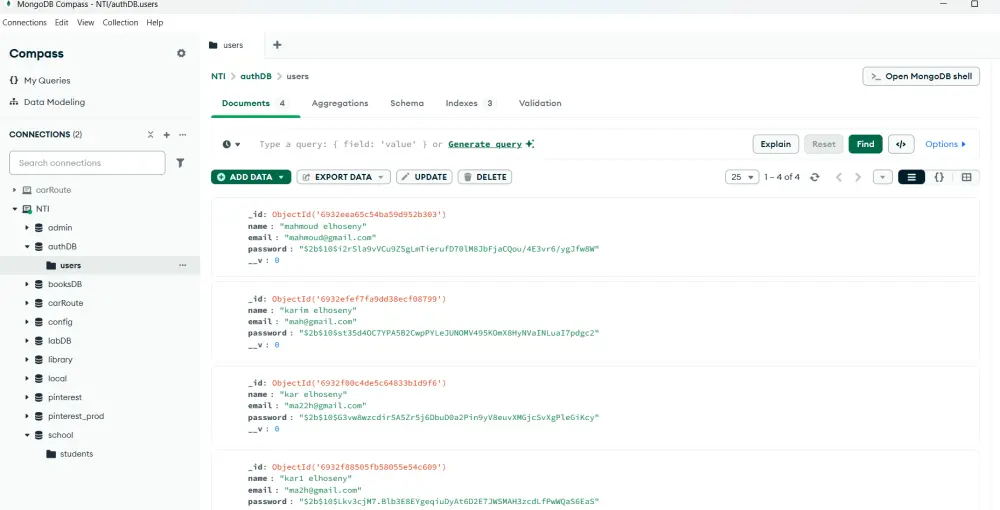This screenshot has height=510, width=1000.
Task: Collapse the authDB database
Action: point(27,247)
